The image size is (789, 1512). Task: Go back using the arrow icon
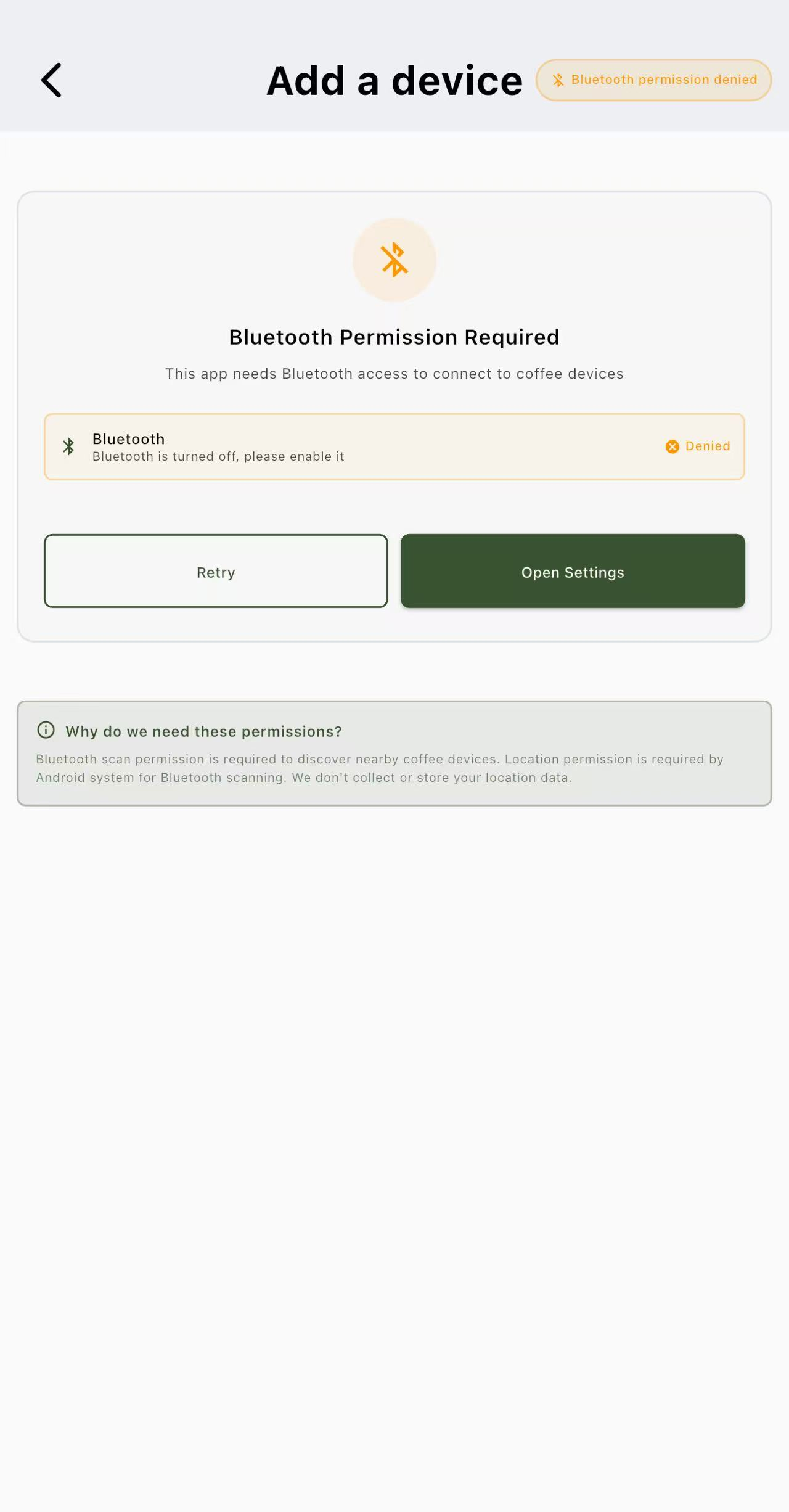[x=52, y=80]
